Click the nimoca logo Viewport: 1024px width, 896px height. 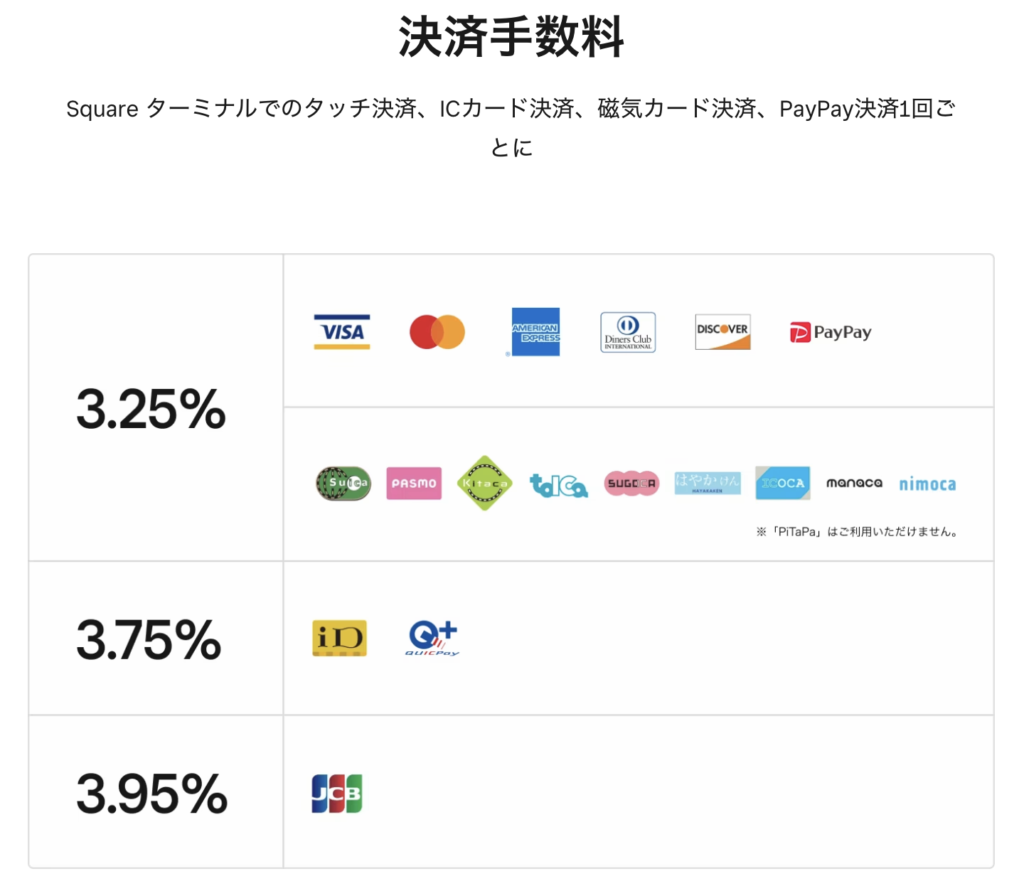[927, 484]
